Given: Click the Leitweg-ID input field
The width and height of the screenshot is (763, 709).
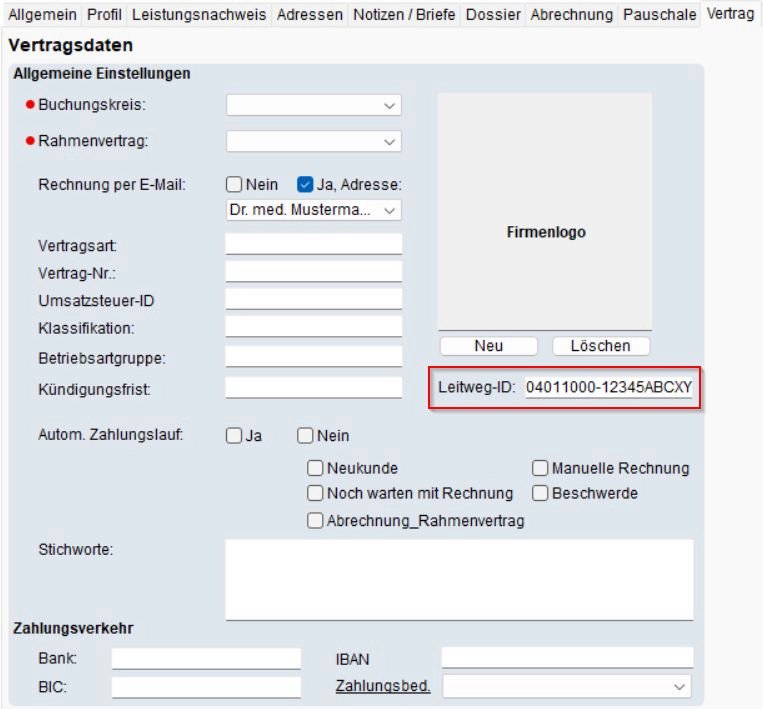Looking at the screenshot, I should coord(608,388).
